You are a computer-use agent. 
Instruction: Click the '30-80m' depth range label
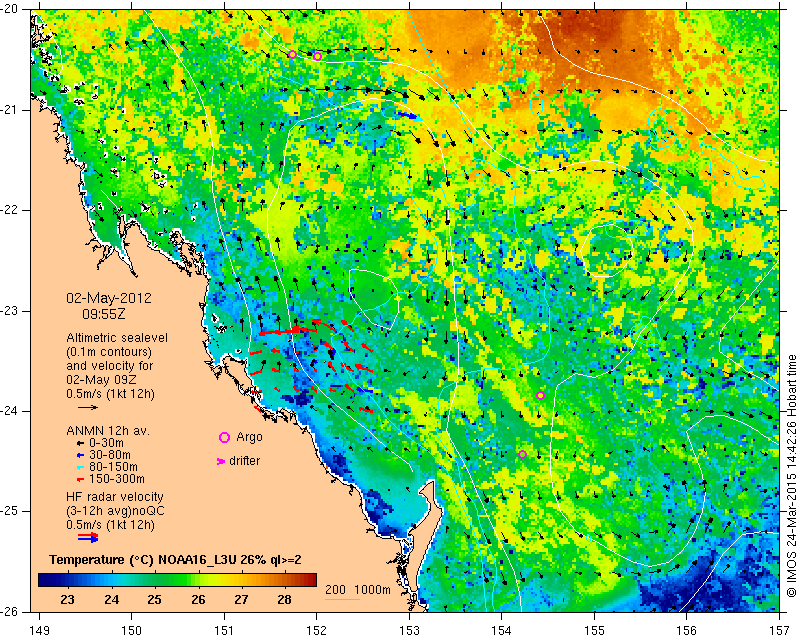[110, 455]
